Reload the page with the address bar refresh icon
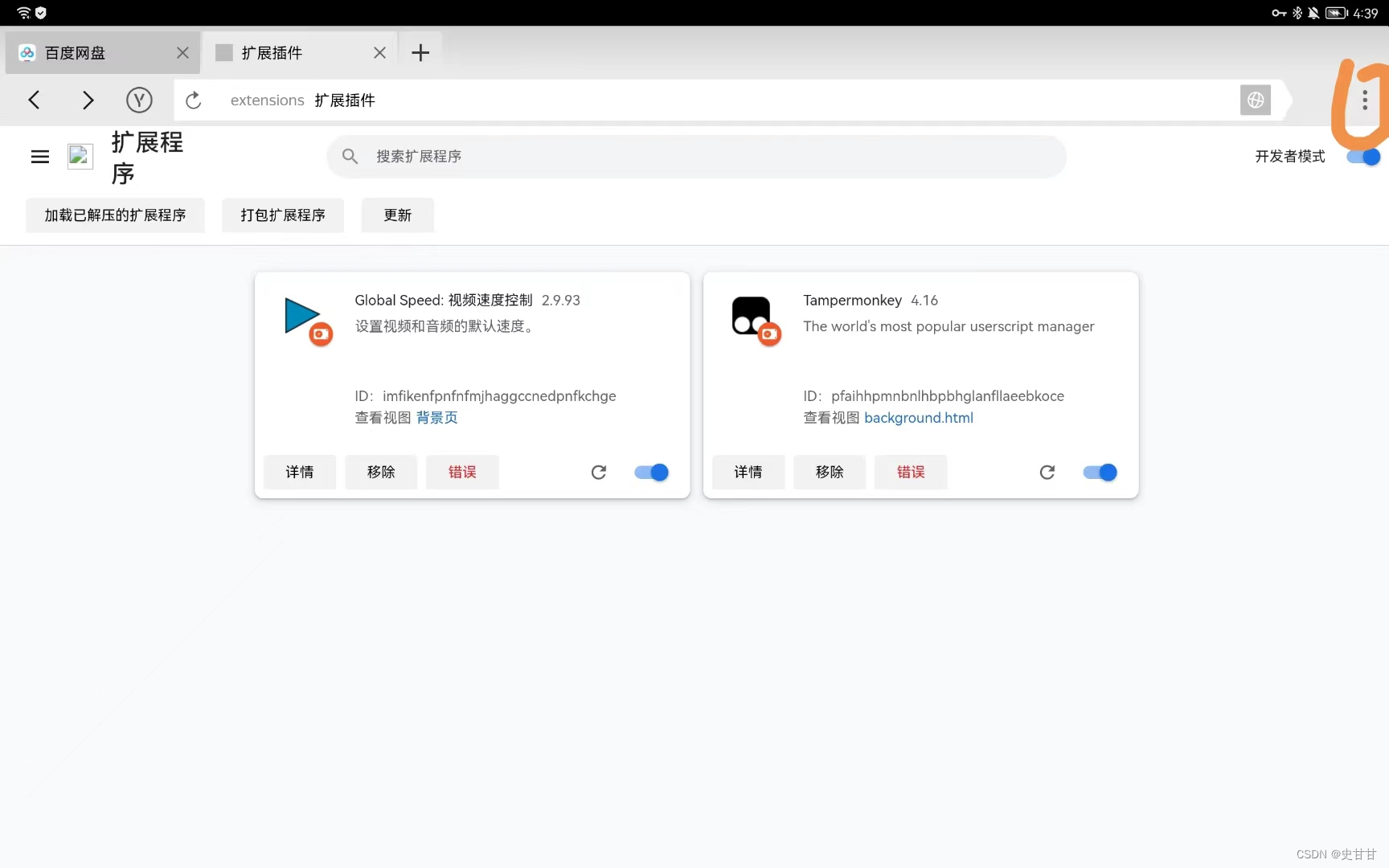This screenshot has height=868, width=1389. pyautogui.click(x=193, y=100)
